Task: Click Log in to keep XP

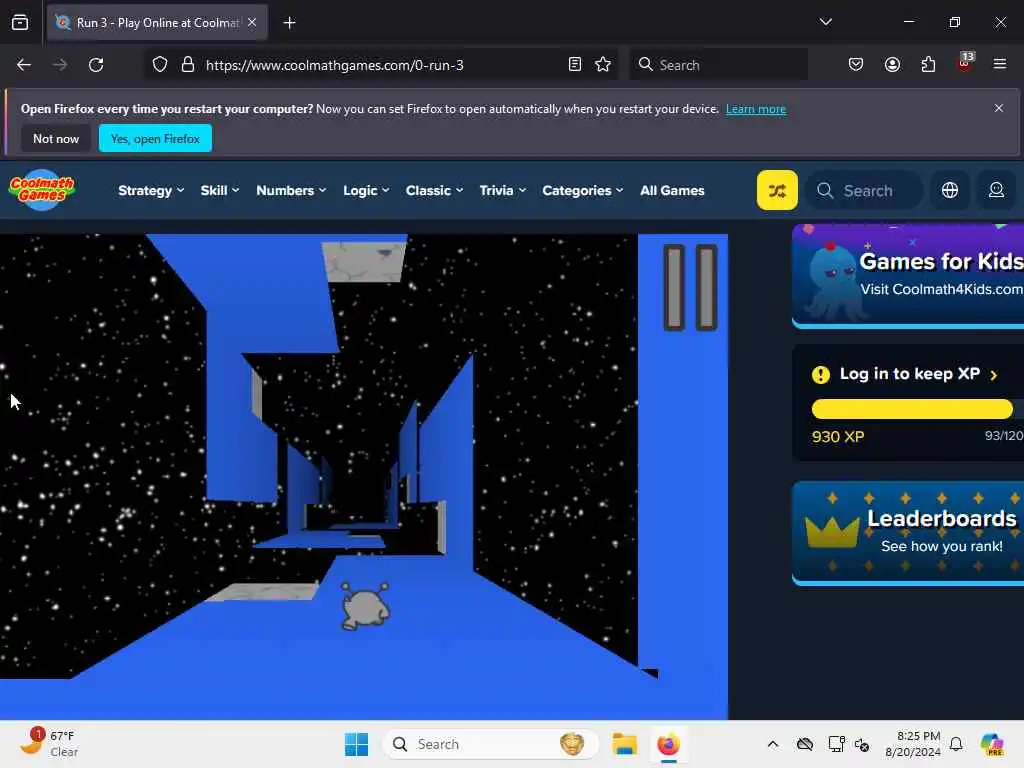Action: [909, 374]
